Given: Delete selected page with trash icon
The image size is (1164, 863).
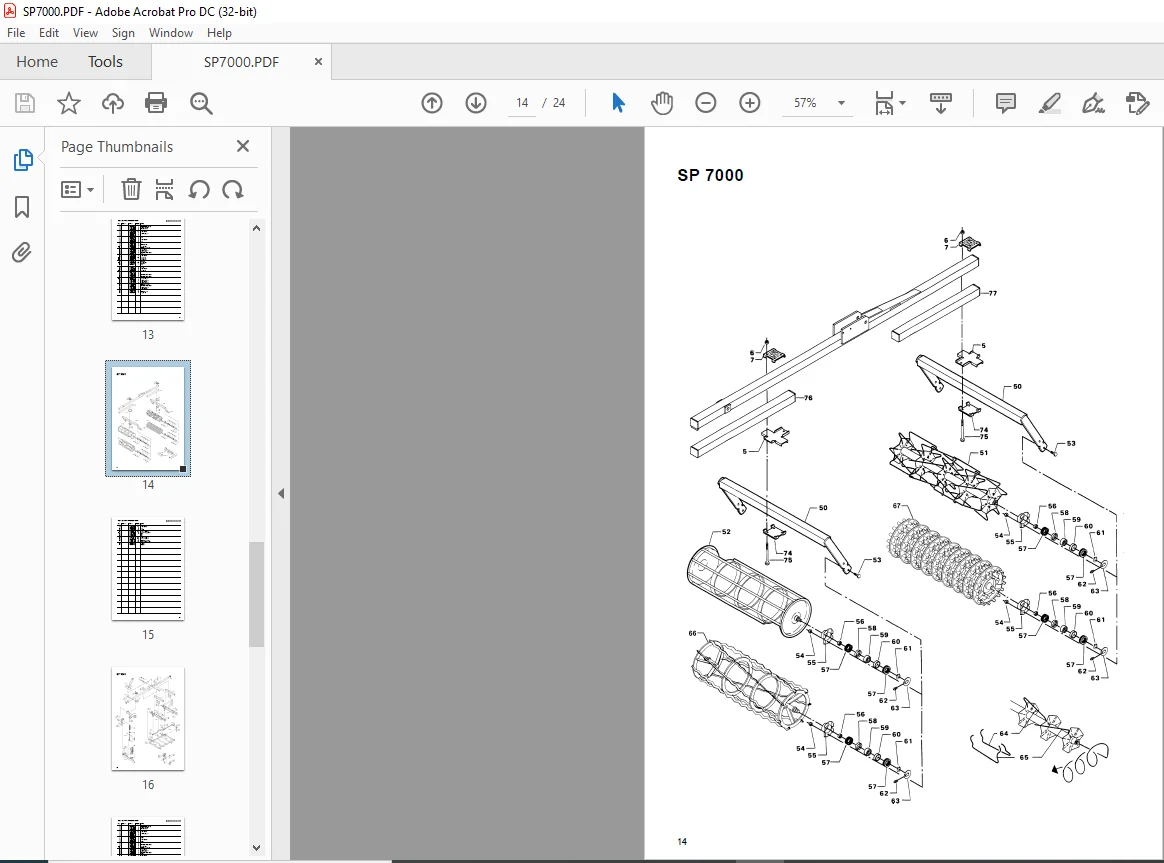Looking at the screenshot, I should tap(131, 190).
